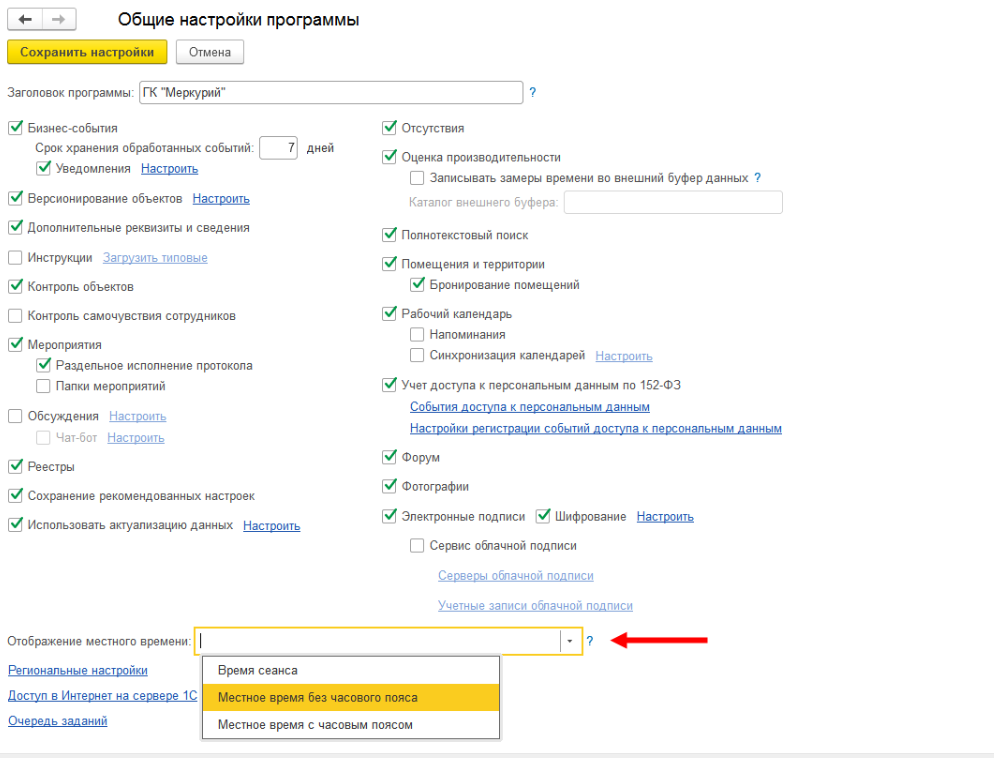The height and width of the screenshot is (758, 994).
Task: Click the Заголовок программы text field
Action: click(331, 93)
